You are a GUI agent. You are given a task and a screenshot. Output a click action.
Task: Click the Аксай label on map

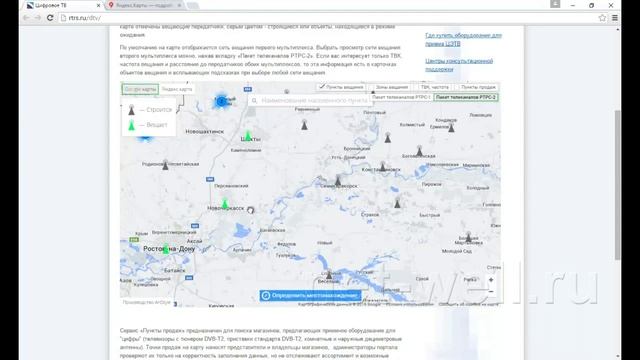tap(194, 241)
